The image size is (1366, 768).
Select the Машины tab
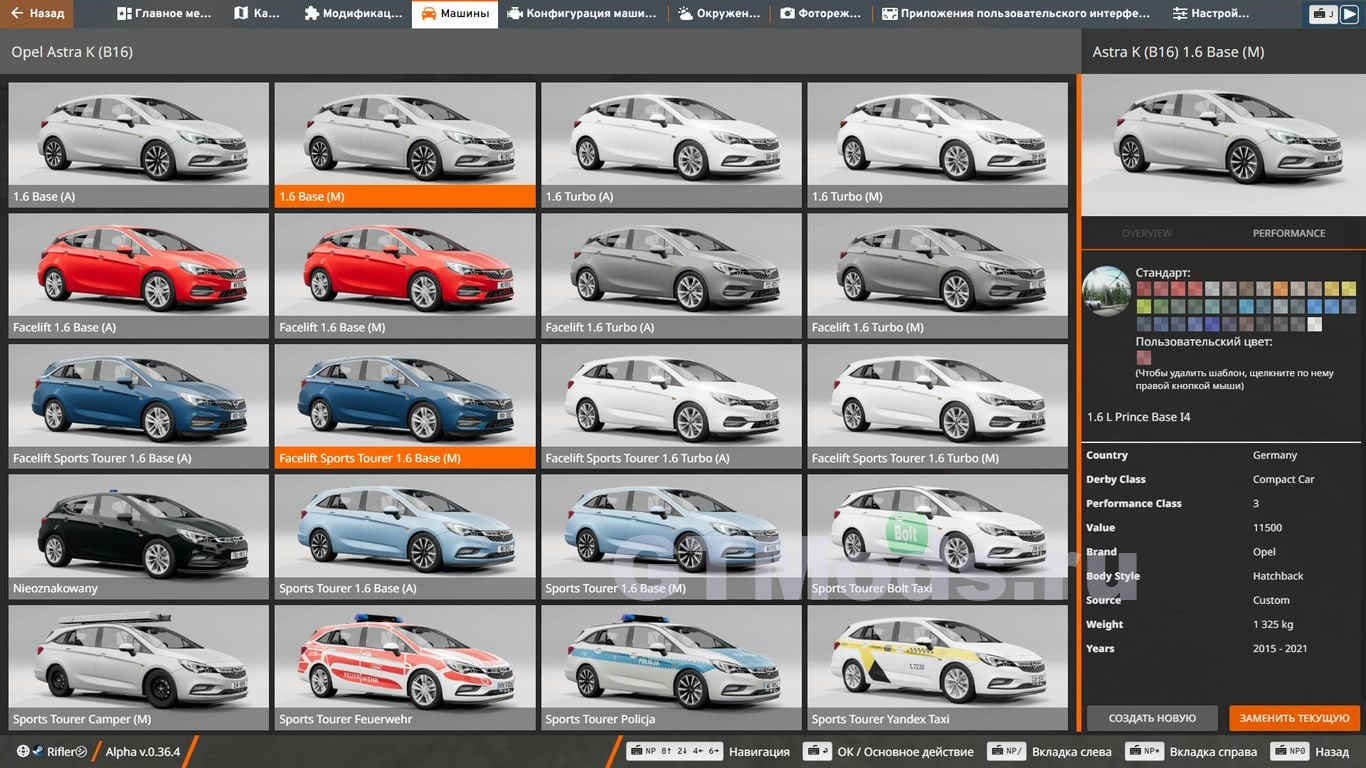point(455,14)
